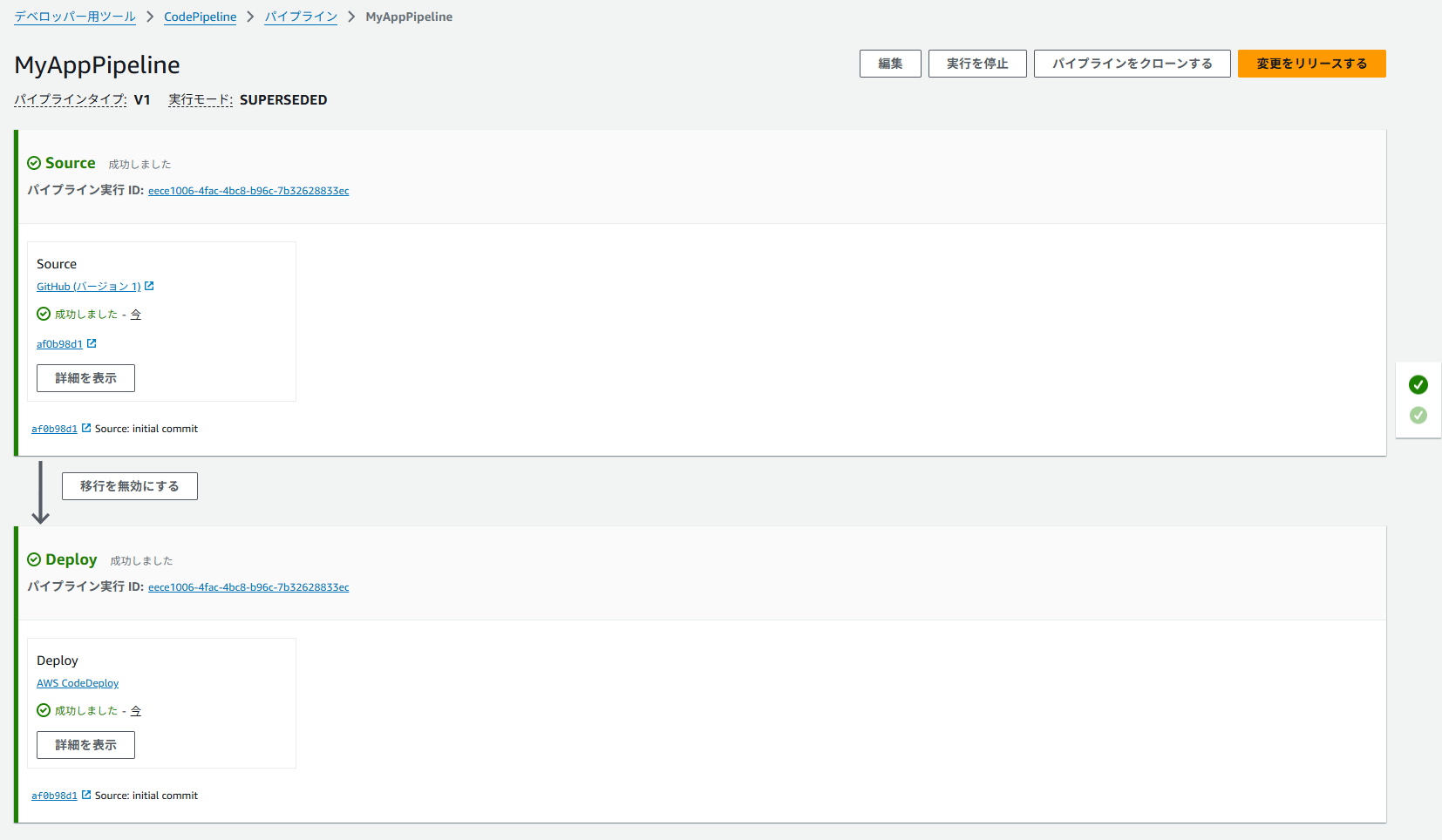Click the Deploy stage title
Viewport: 1442px width, 840px height.
(x=71, y=559)
